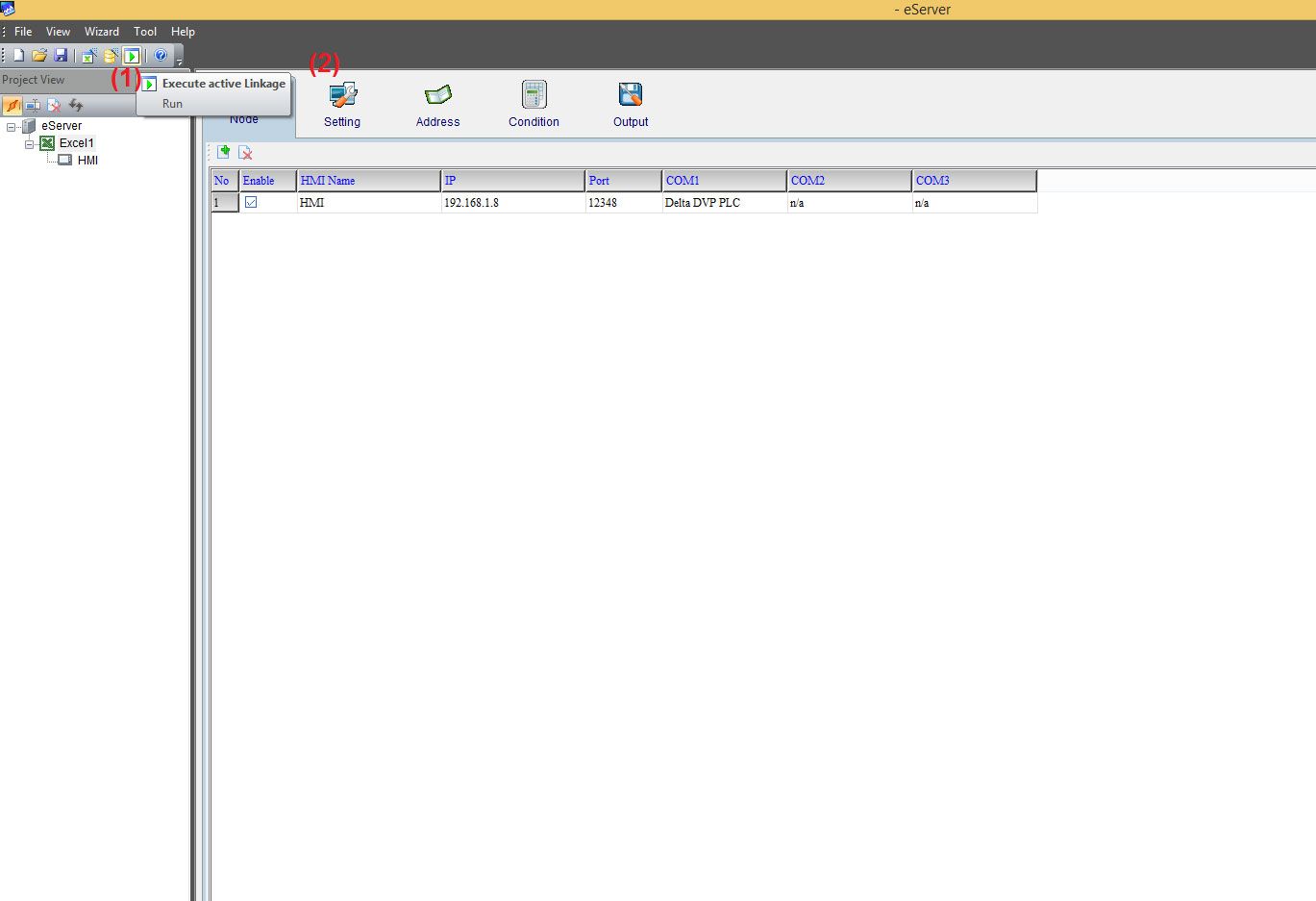This screenshot has height=901, width=1316.
Task: Open the Wizard menu
Action: click(101, 32)
